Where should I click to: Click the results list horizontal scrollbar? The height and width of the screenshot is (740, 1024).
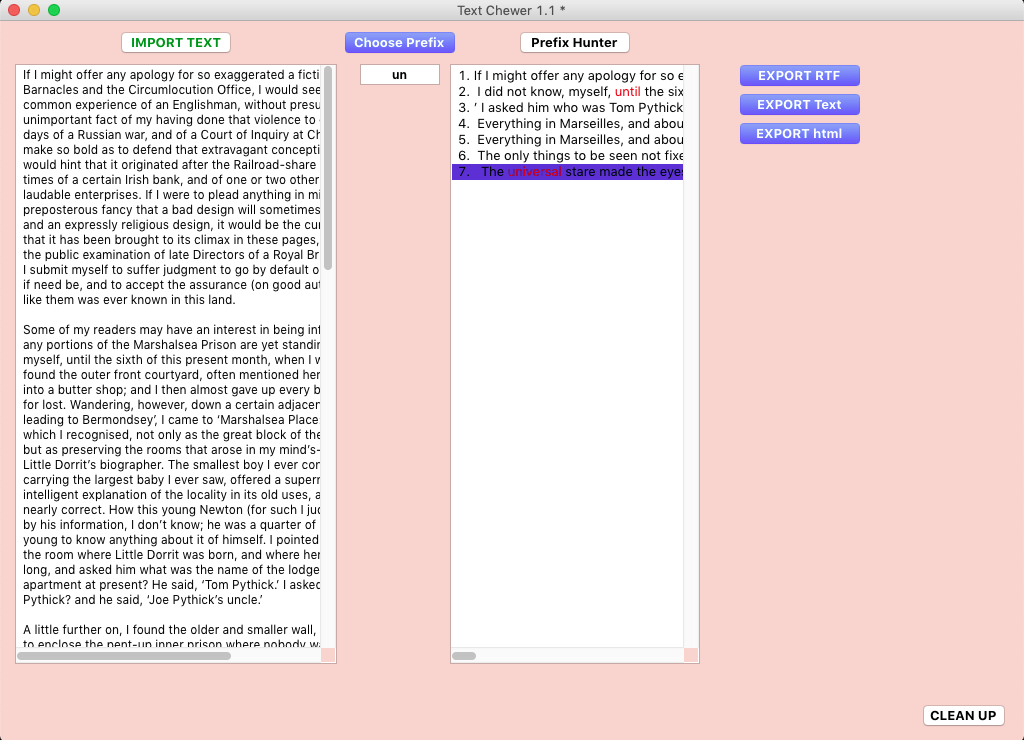464,656
